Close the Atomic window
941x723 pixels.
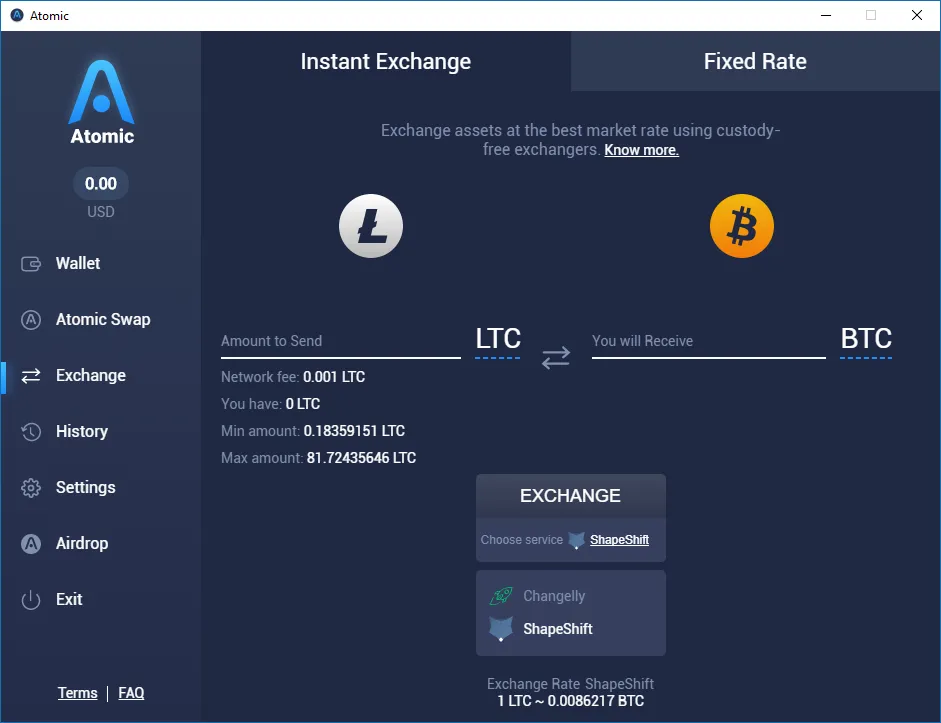coord(917,15)
